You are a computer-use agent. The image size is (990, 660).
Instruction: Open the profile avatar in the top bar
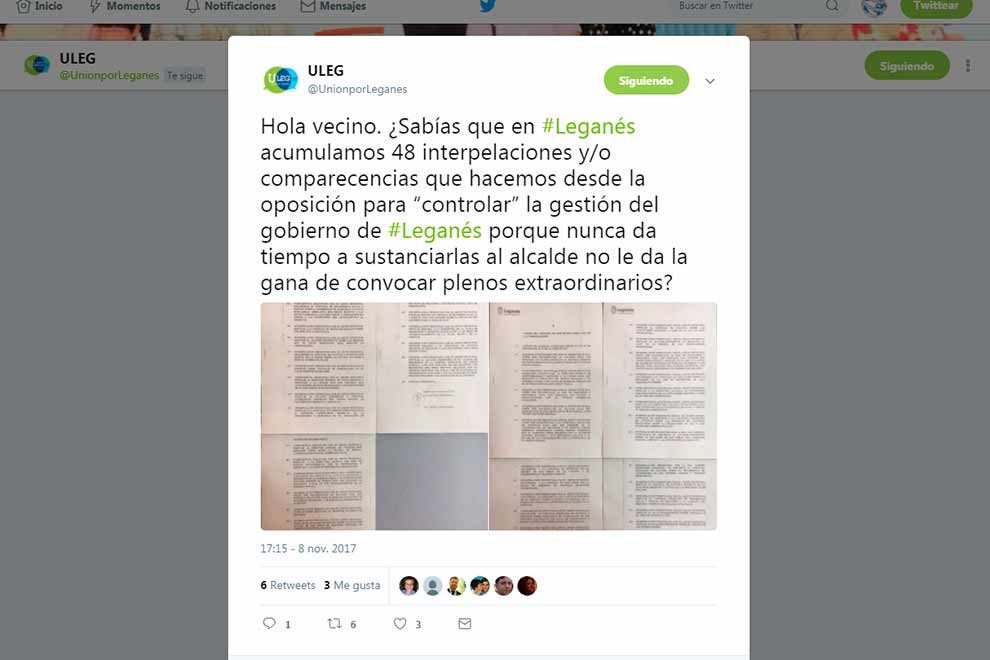click(x=874, y=7)
